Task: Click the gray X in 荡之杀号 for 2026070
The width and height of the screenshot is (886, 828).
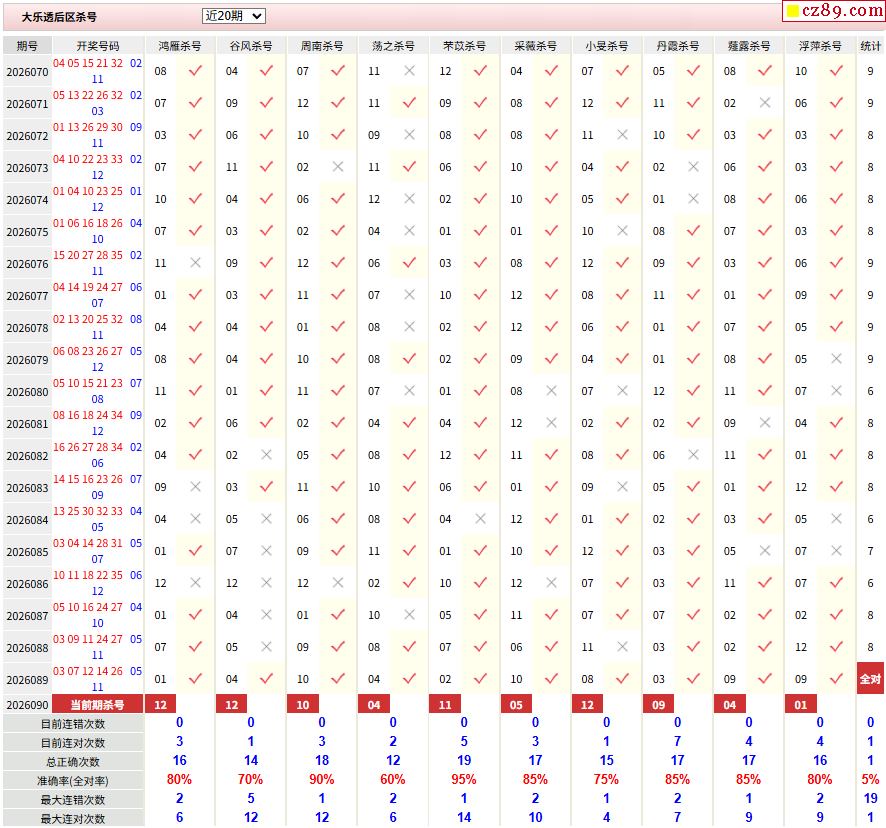Action: point(409,71)
